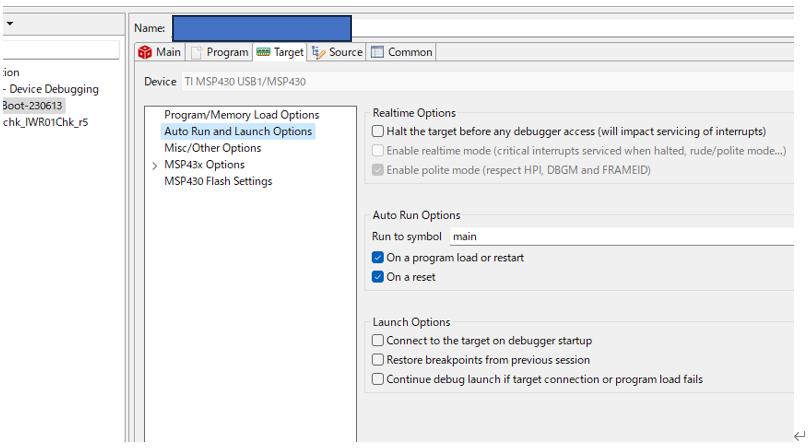This screenshot has height=448, width=808.
Task: Select Program/Memory Load Options
Action: click(x=241, y=115)
